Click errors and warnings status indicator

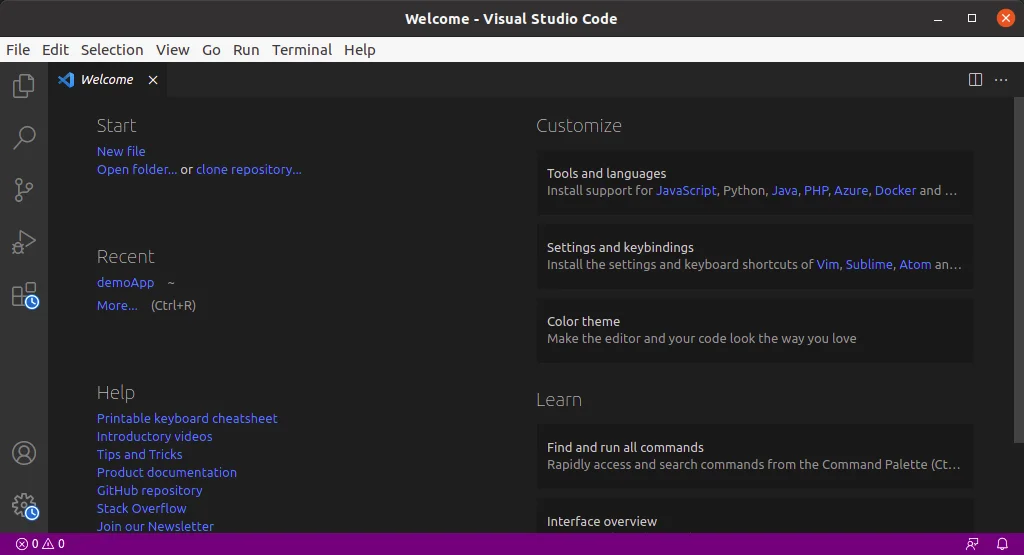(40, 544)
